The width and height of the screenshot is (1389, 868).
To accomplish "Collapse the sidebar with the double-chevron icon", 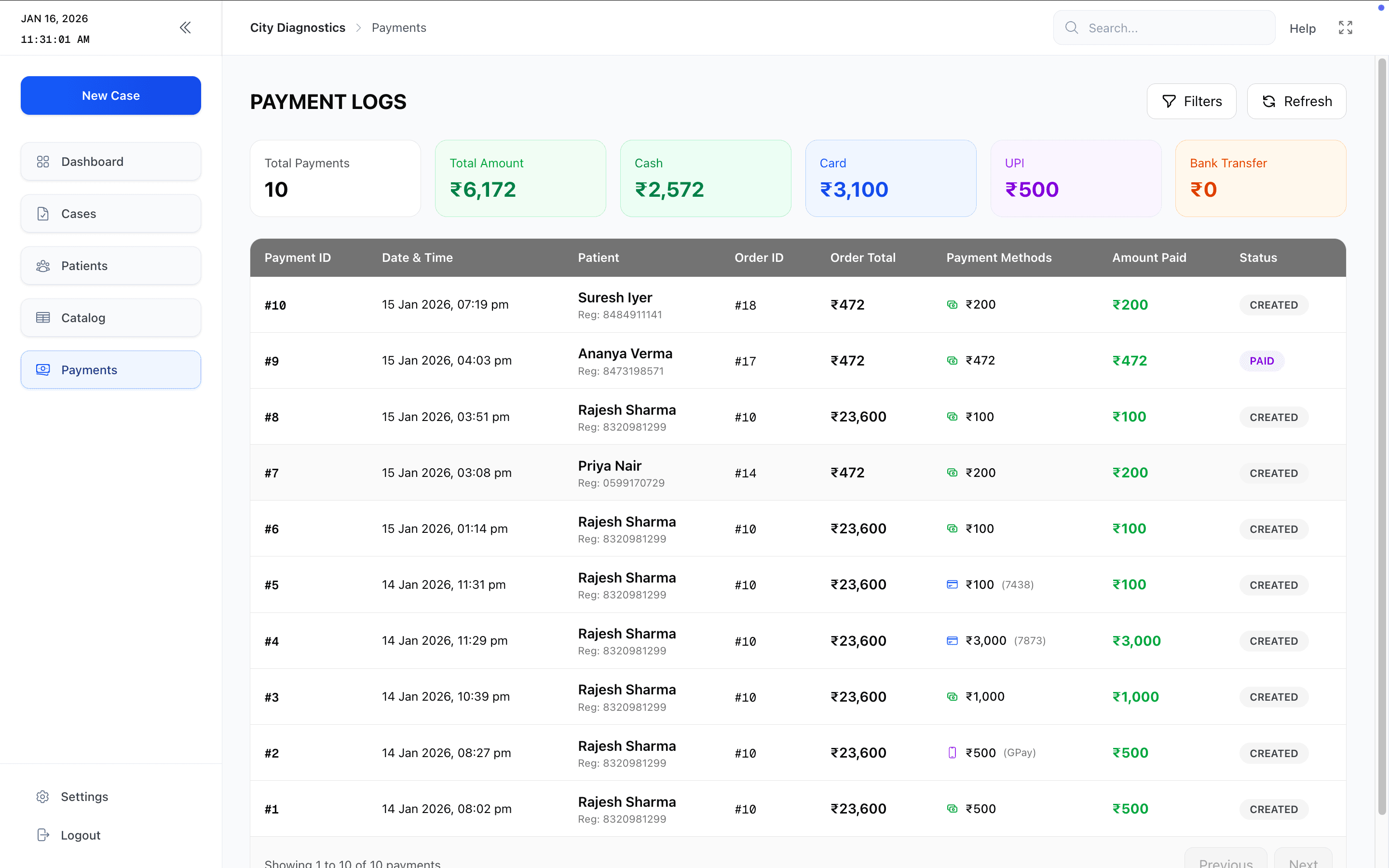I will pos(185,27).
